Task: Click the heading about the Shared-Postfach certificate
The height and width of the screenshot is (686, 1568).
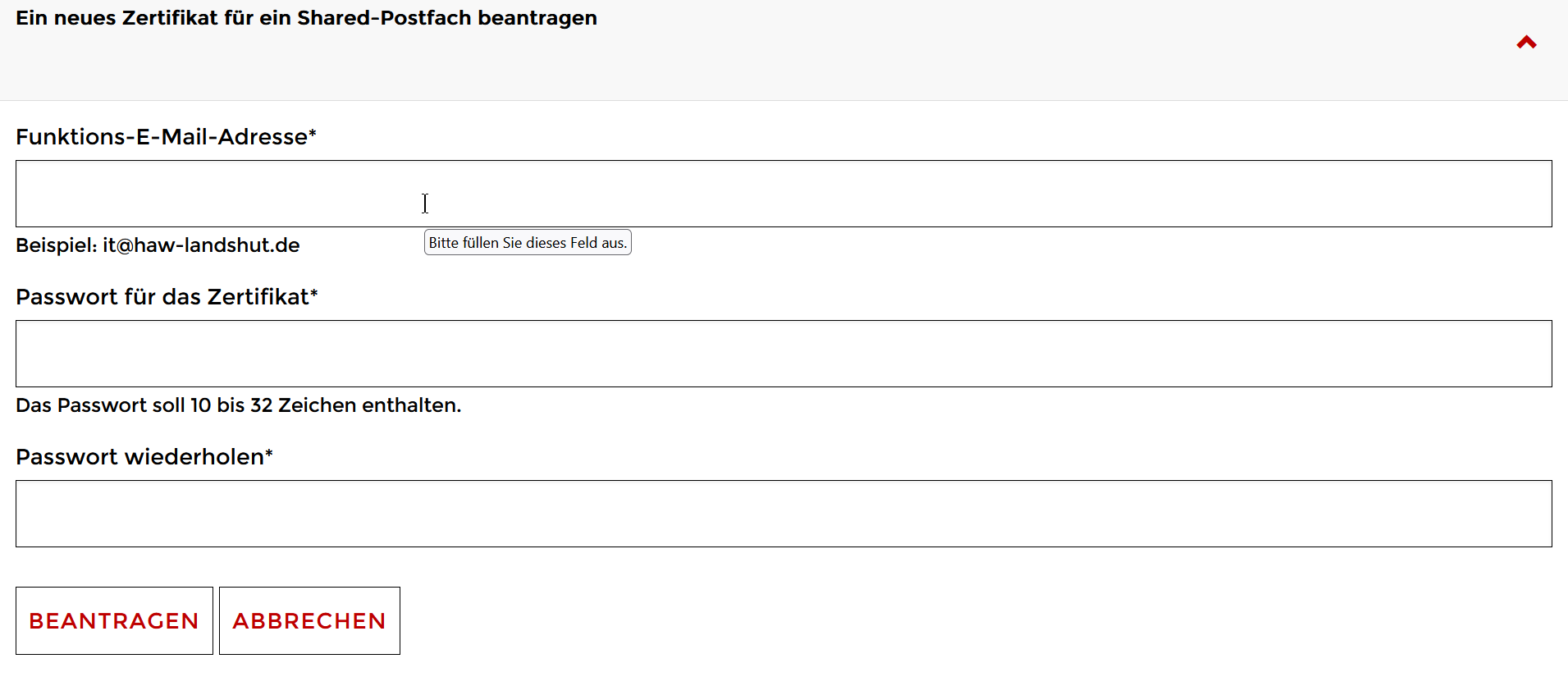Action: pyautogui.click(x=306, y=18)
